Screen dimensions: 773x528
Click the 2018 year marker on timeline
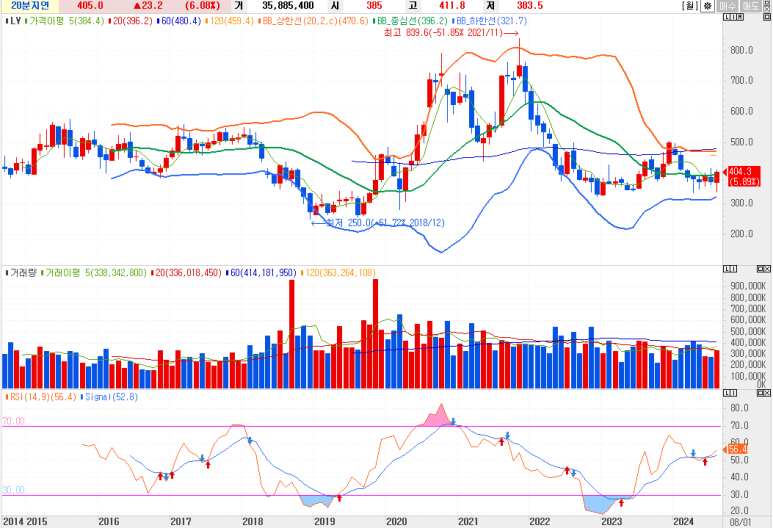pyautogui.click(x=252, y=522)
